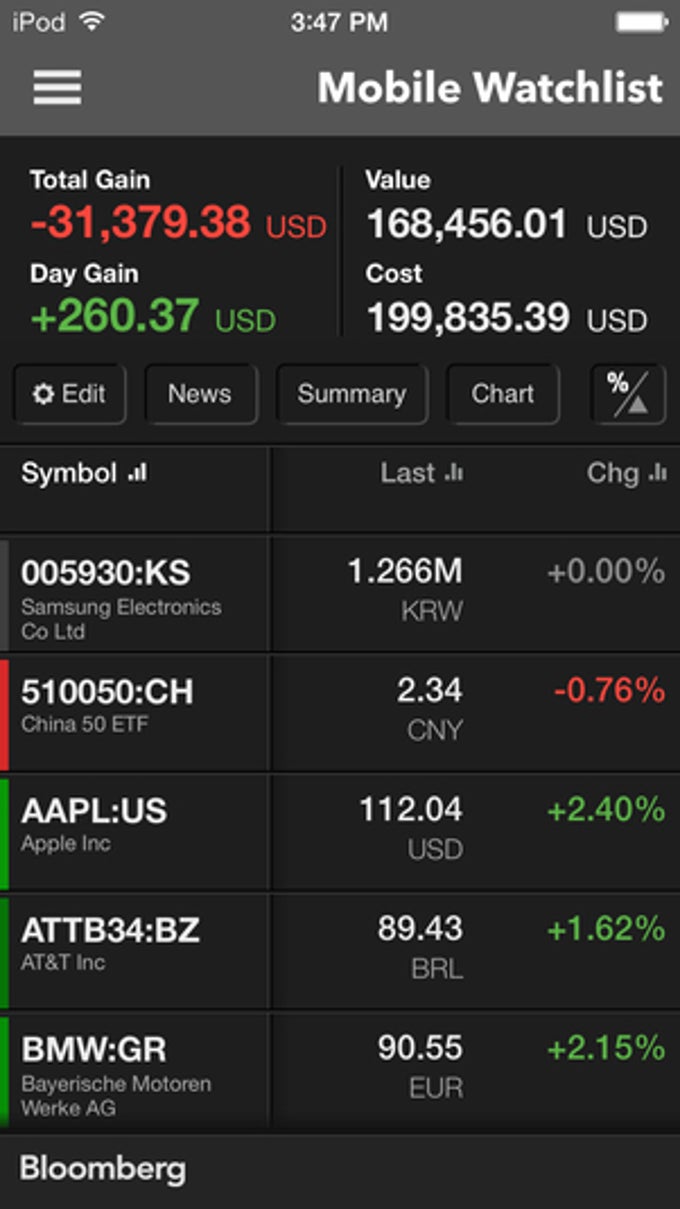Select the red loss indicator on 510050:CH
Viewport: 680px width, 1209px height.
(4, 712)
